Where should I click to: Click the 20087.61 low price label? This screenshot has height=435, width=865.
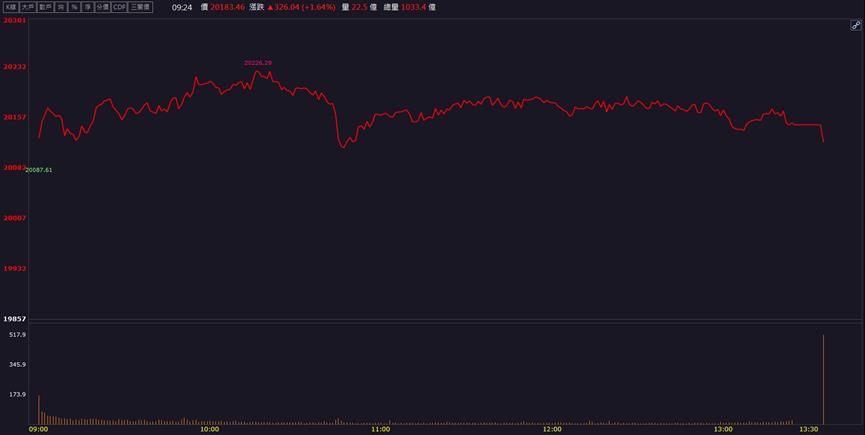[39, 170]
